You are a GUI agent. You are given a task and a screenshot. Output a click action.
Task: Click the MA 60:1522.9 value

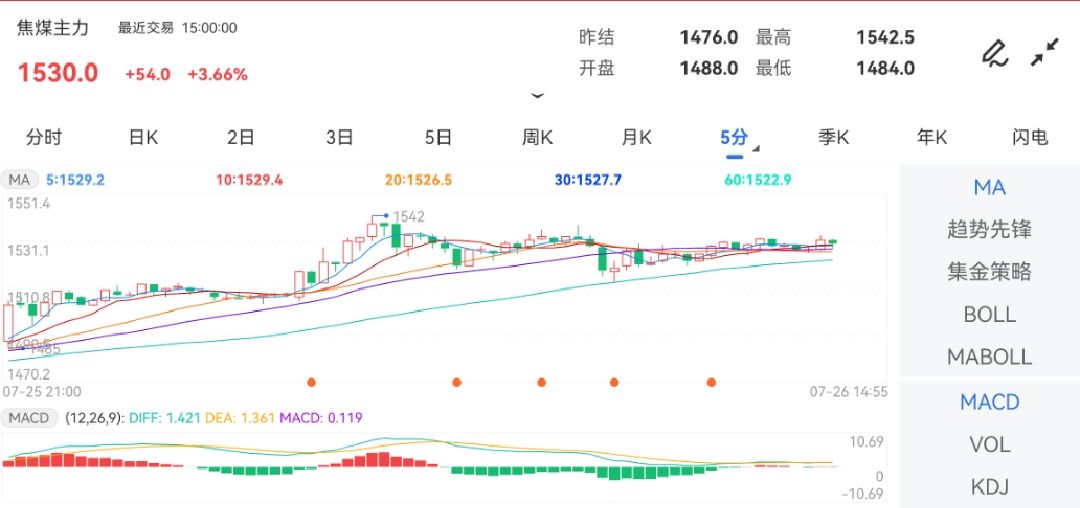pos(758,180)
